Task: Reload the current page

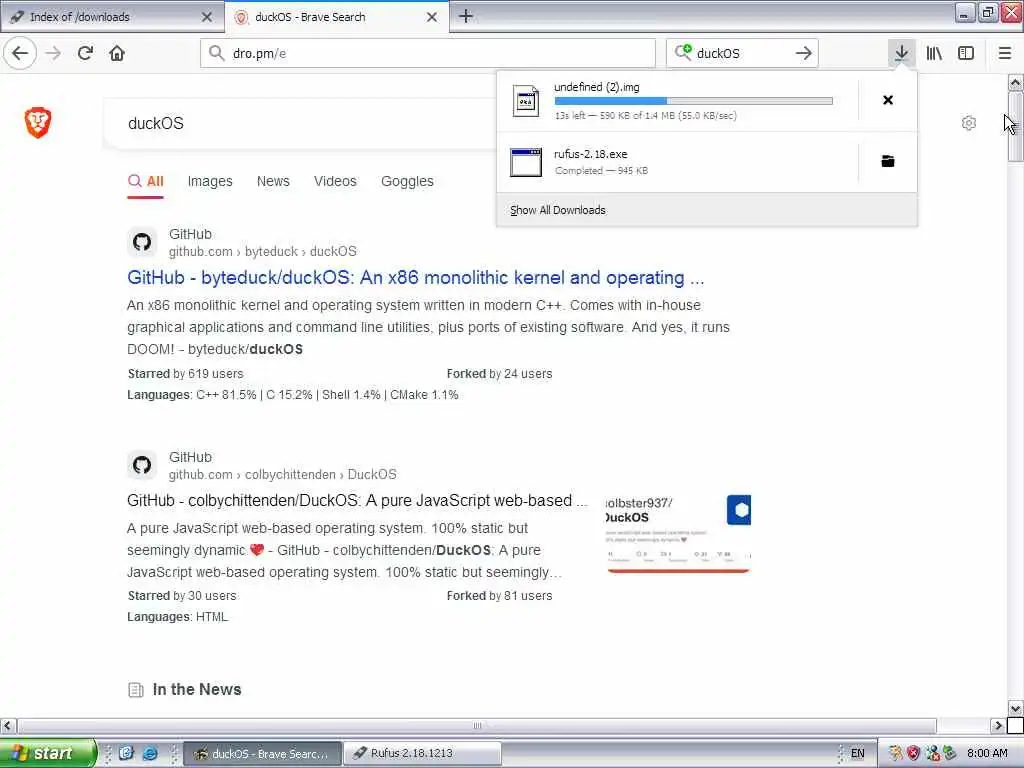Action: 86,53
